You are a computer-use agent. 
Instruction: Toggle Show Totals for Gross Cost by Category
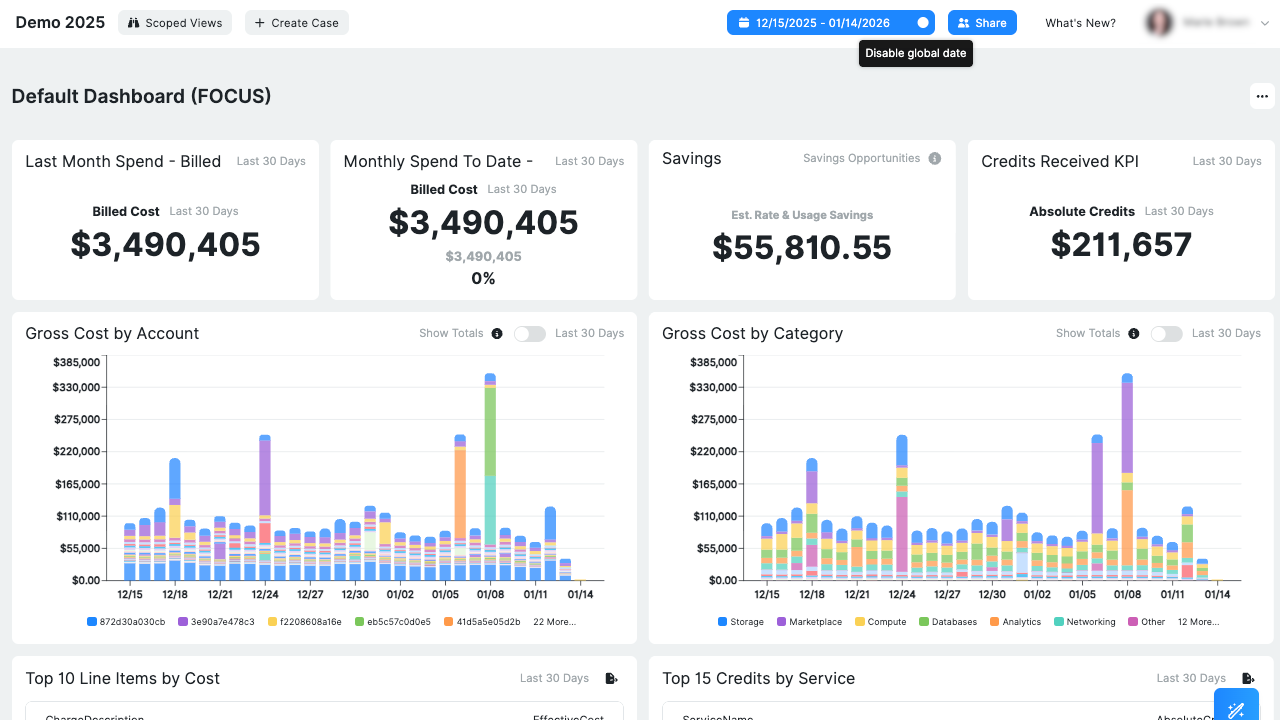point(1167,334)
